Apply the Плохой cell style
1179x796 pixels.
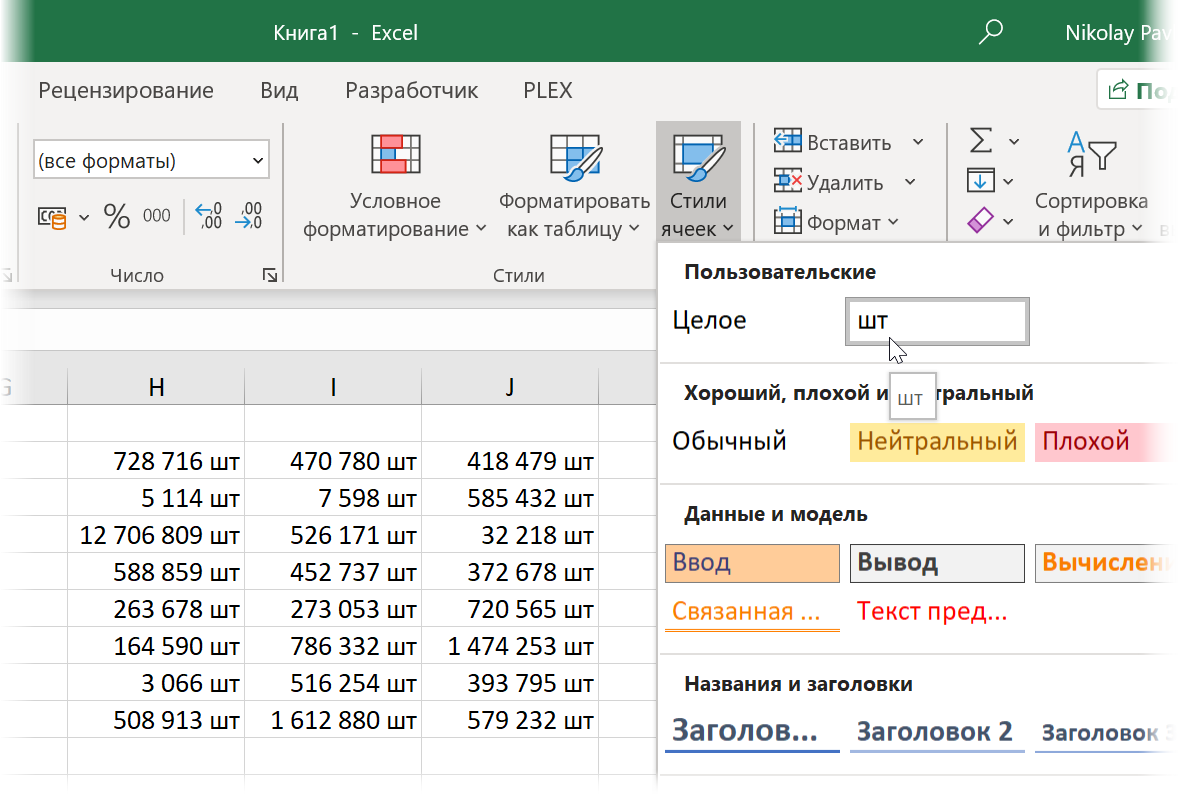click(x=1103, y=441)
